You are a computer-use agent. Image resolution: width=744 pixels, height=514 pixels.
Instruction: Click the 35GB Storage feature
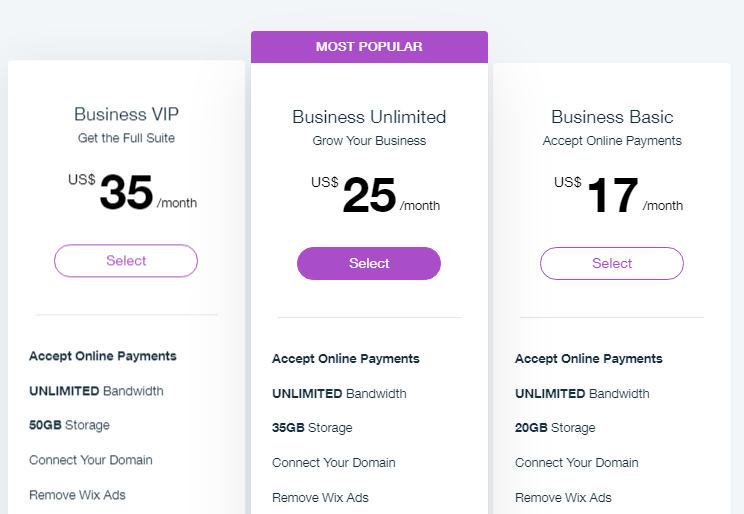[312, 428]
